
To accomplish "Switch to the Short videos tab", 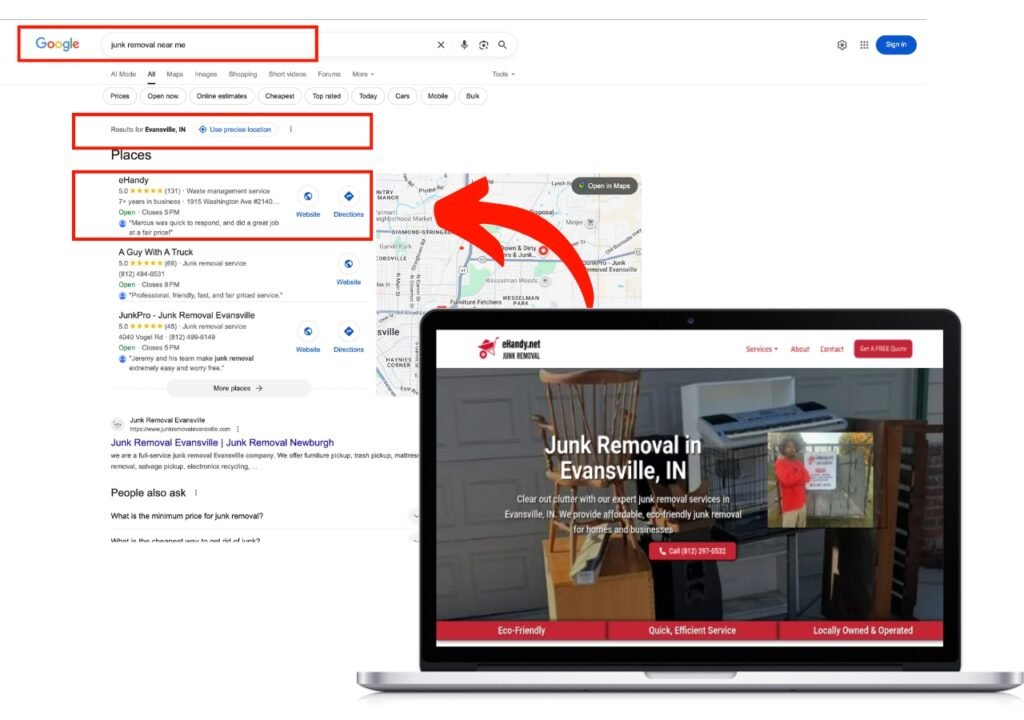I will 287,74.
